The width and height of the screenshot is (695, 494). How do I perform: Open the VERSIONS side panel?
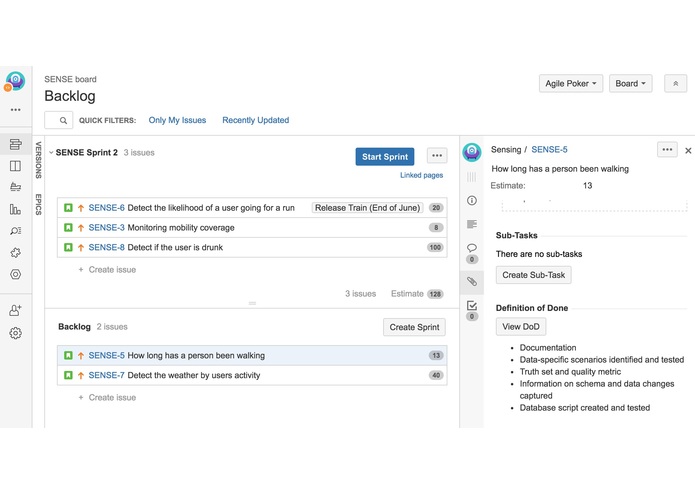39,160
